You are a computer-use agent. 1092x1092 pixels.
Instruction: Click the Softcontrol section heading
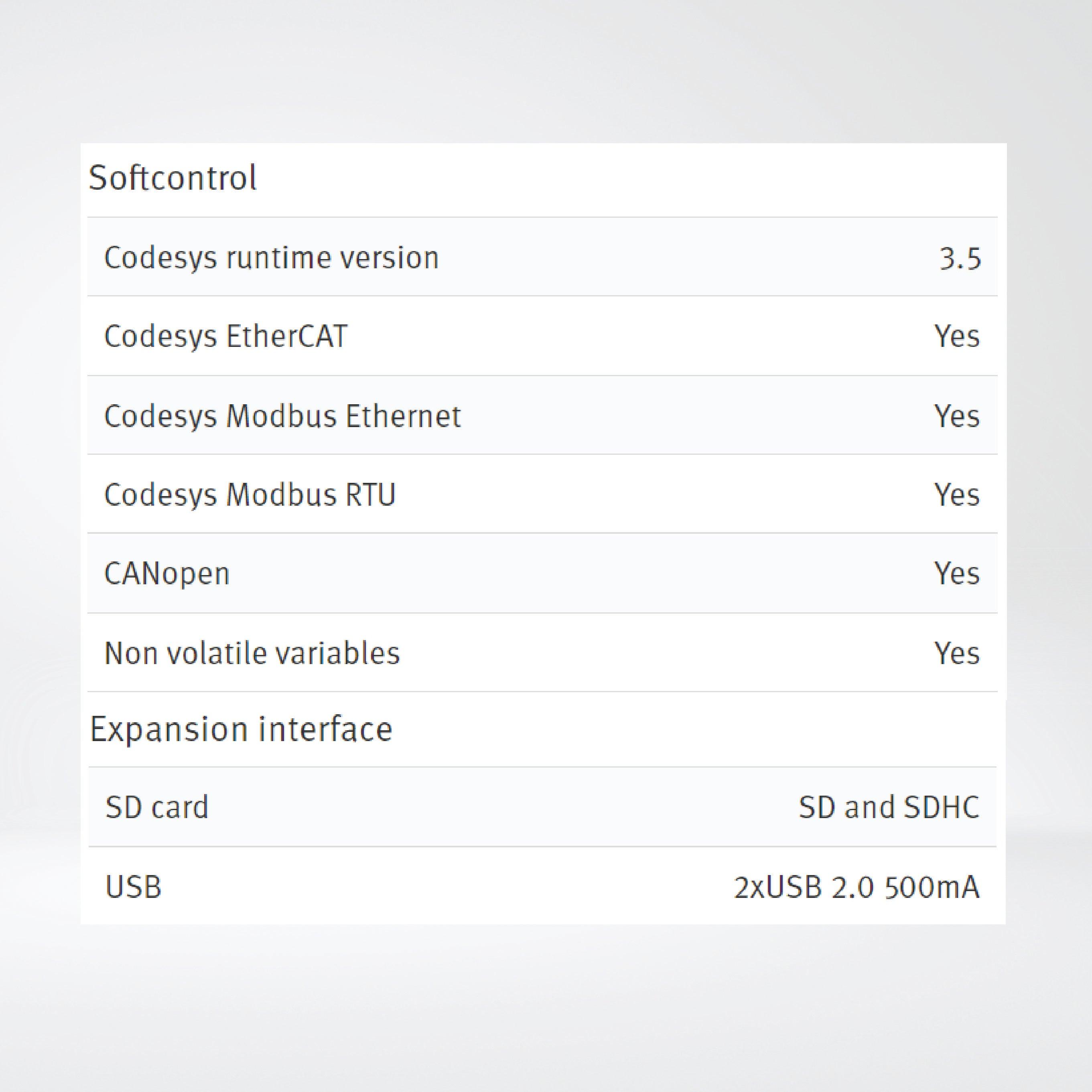pyautogui.click(x=173, y=178)
